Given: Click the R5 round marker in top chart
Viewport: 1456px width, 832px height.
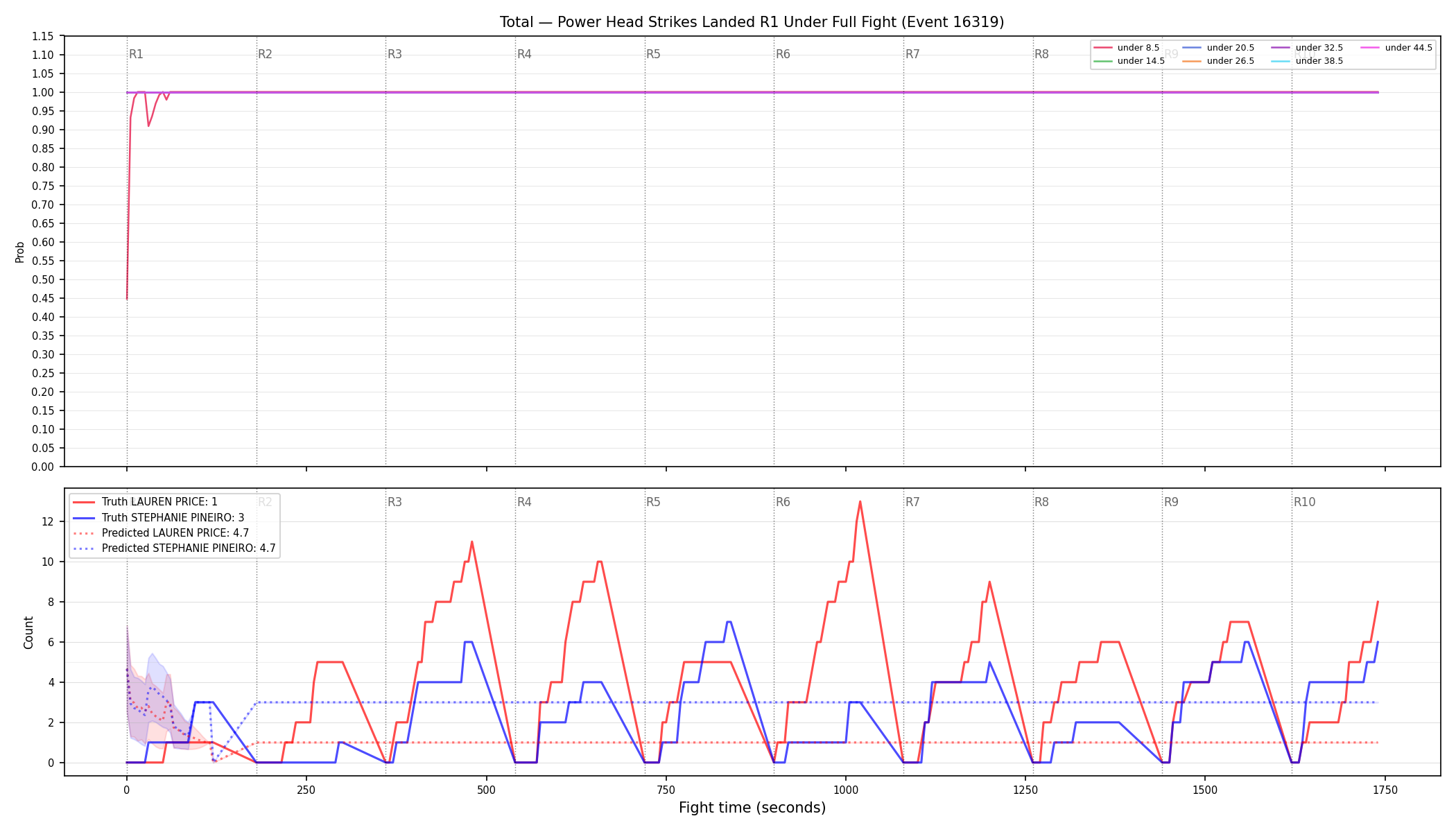Looking at the screenshot, I should tap(654, 54).
